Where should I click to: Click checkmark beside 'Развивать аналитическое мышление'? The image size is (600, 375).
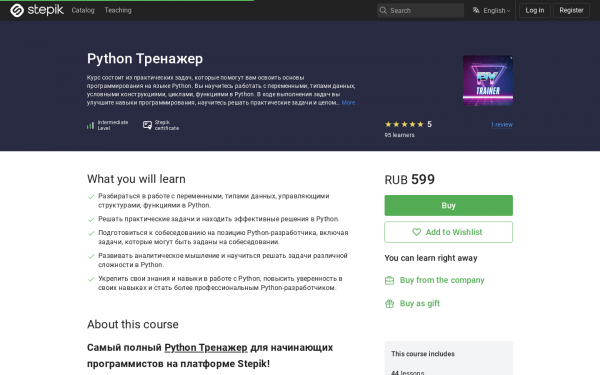tap(91, 256)
